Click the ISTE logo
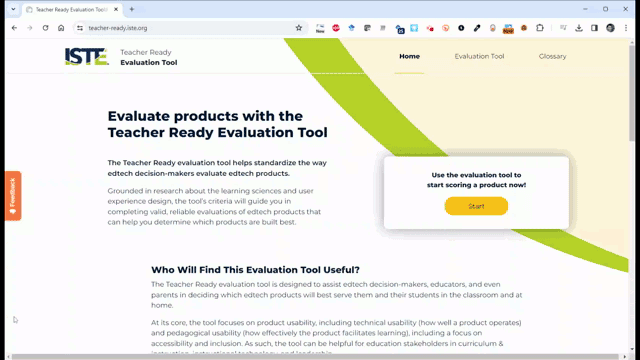Viewport: 640px width, 360px height. pyautogui.click(x=87, y=56)
